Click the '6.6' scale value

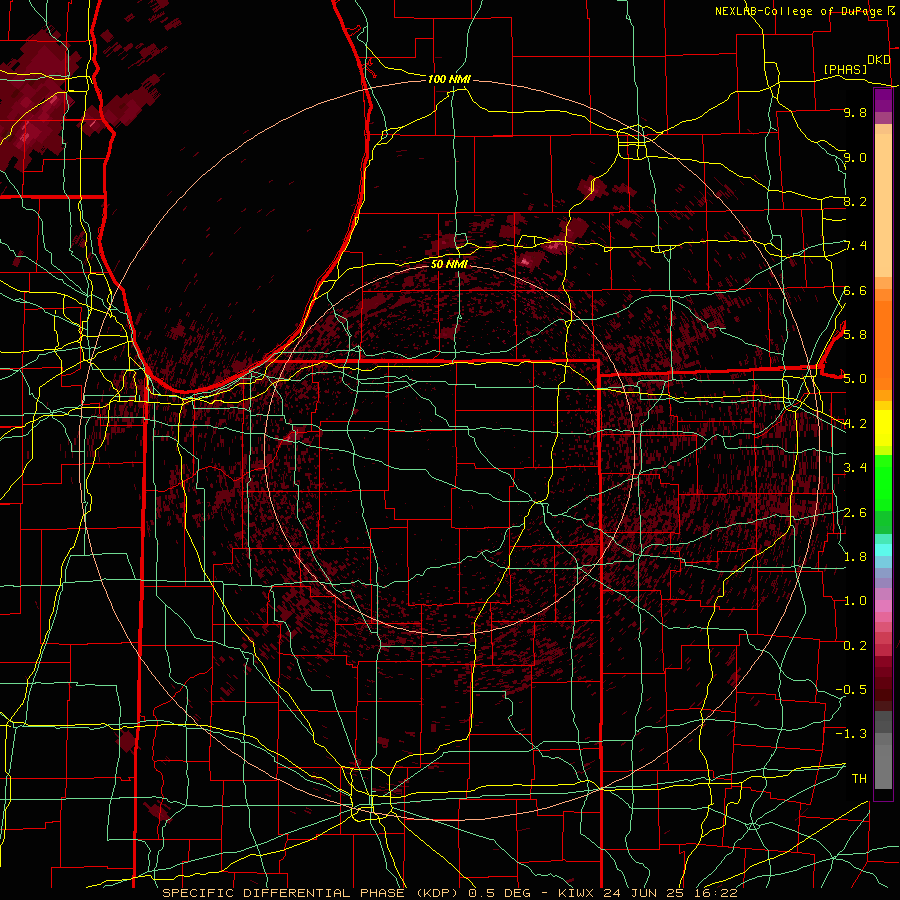(x=855, y=290)
